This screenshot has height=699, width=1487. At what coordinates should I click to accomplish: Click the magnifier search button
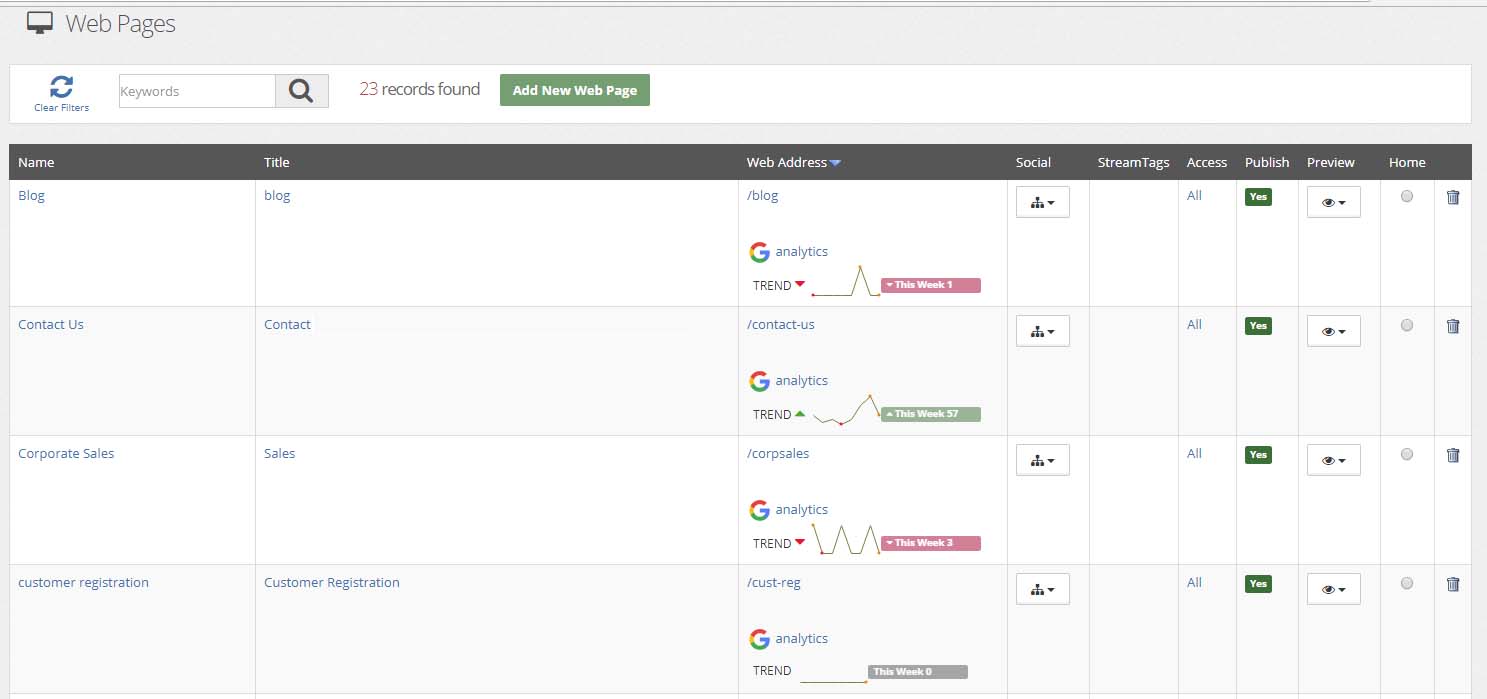pyautogui.click(x=302, y=91)
